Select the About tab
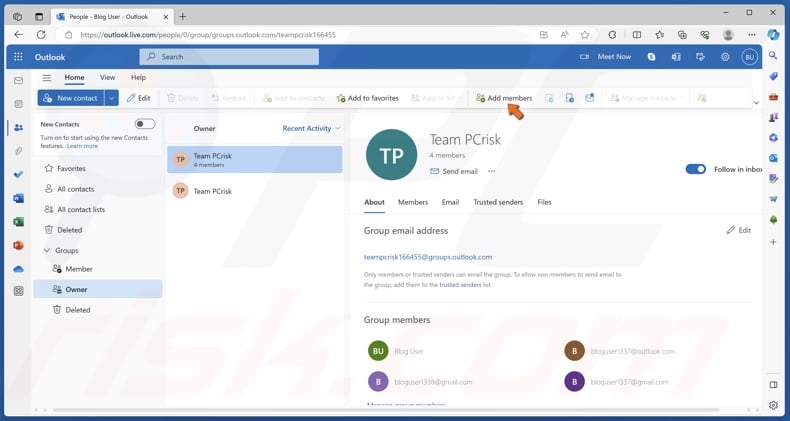 pyautogui.click(x=374, y=202)
